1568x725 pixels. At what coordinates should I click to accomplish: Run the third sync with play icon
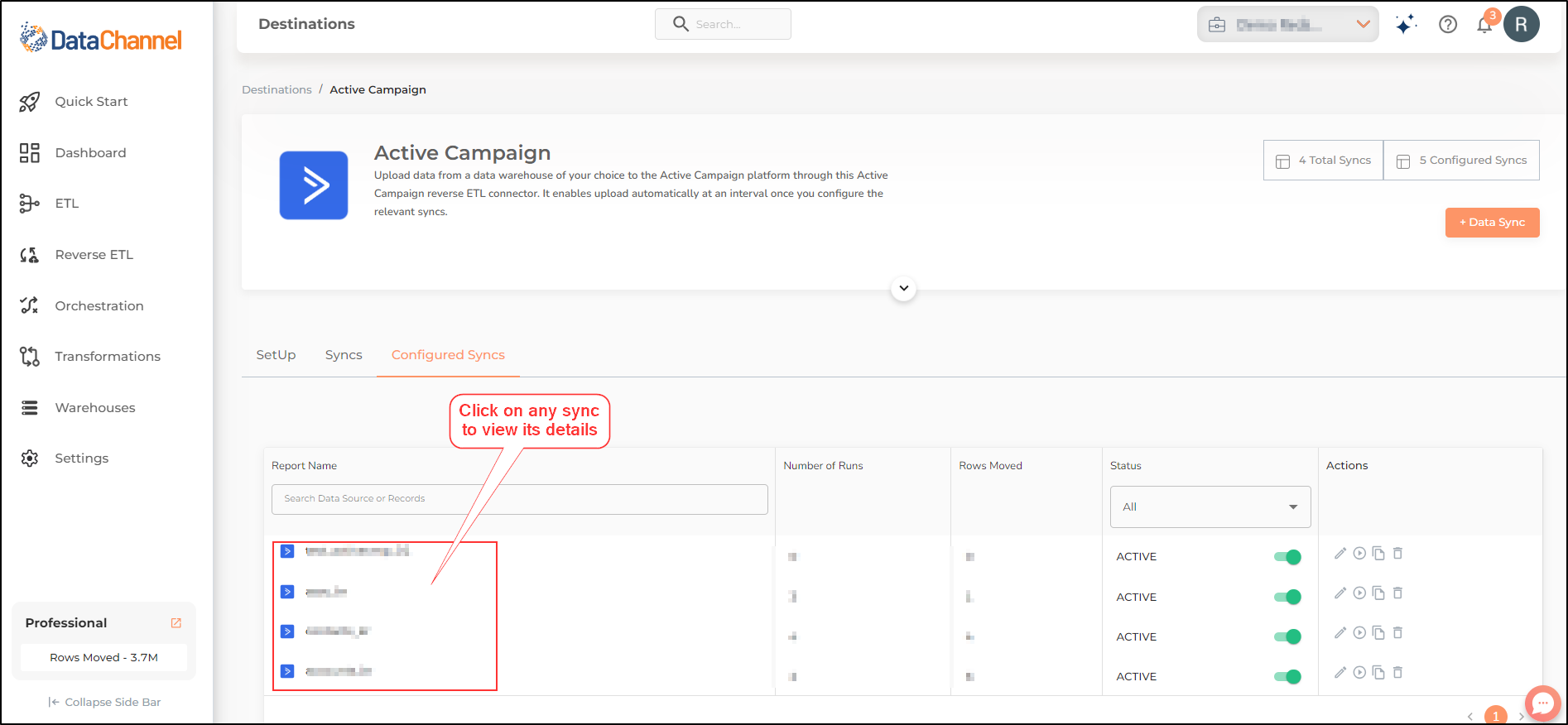point(1359,633)
